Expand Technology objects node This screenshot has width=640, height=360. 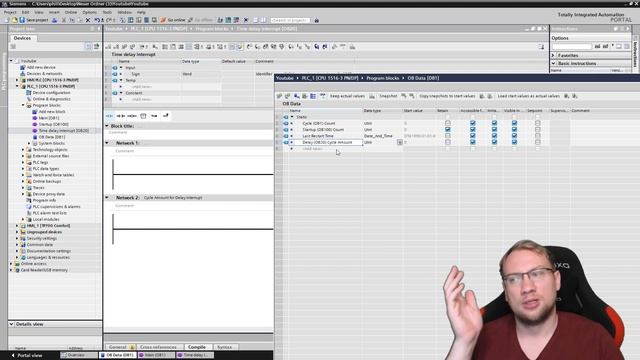[23, 150]
